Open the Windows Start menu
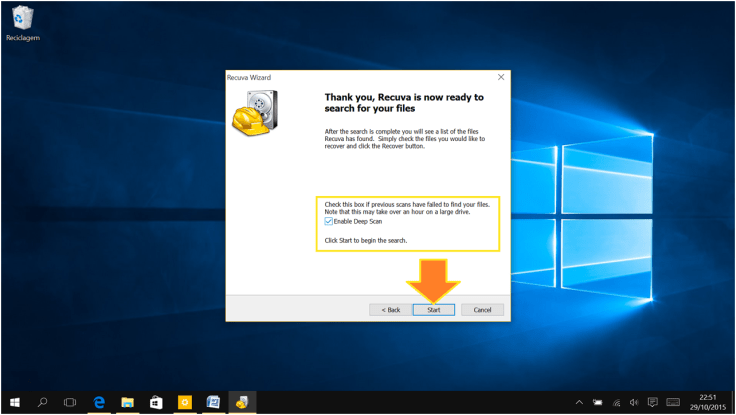This screenshot has height=415, width=736. point(14,402)
